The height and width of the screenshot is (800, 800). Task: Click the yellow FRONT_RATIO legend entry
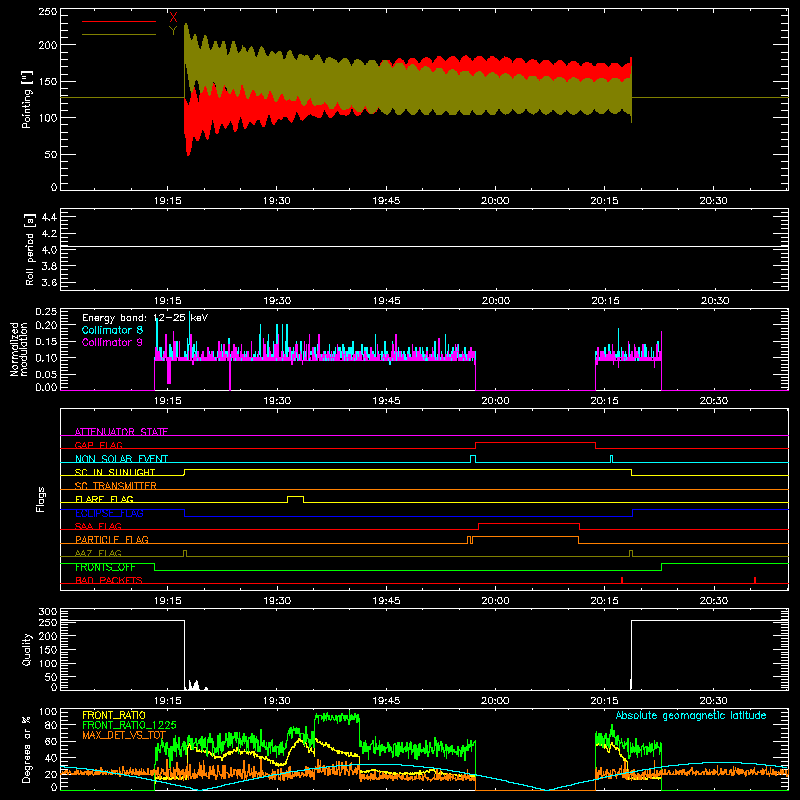pyautogui.click(x=114, y=715)
